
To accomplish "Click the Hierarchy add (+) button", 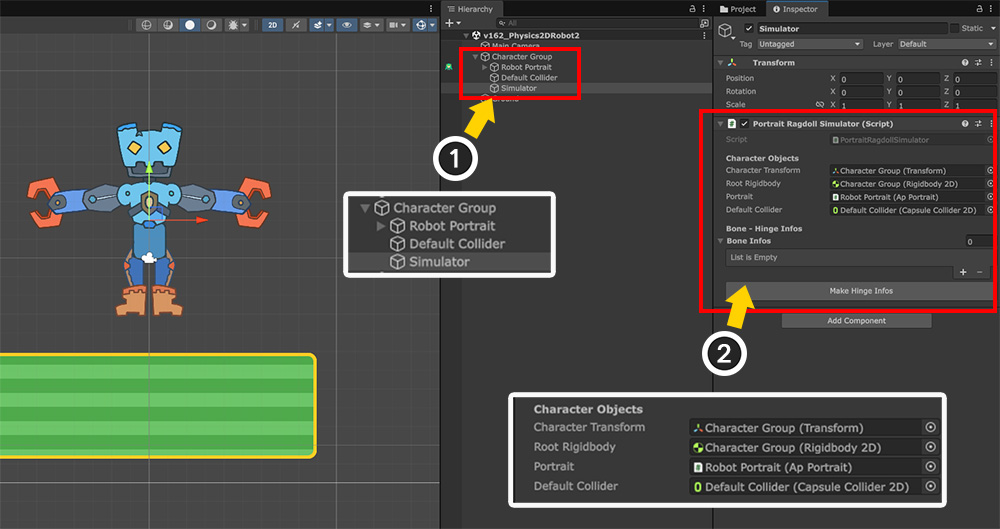I will click(451, 22).
